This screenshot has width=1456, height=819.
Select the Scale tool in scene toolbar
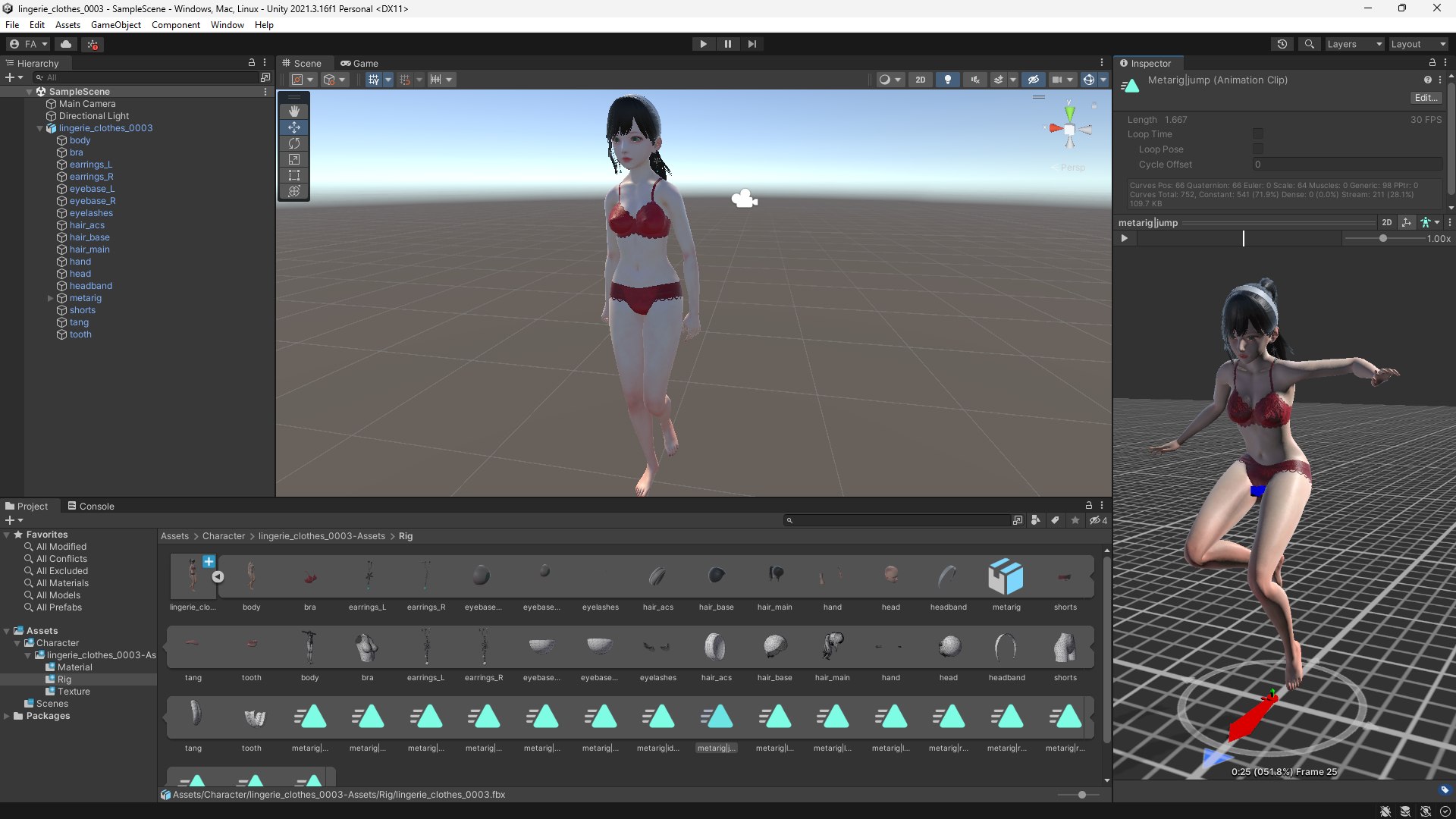click(x=294, y=159)
